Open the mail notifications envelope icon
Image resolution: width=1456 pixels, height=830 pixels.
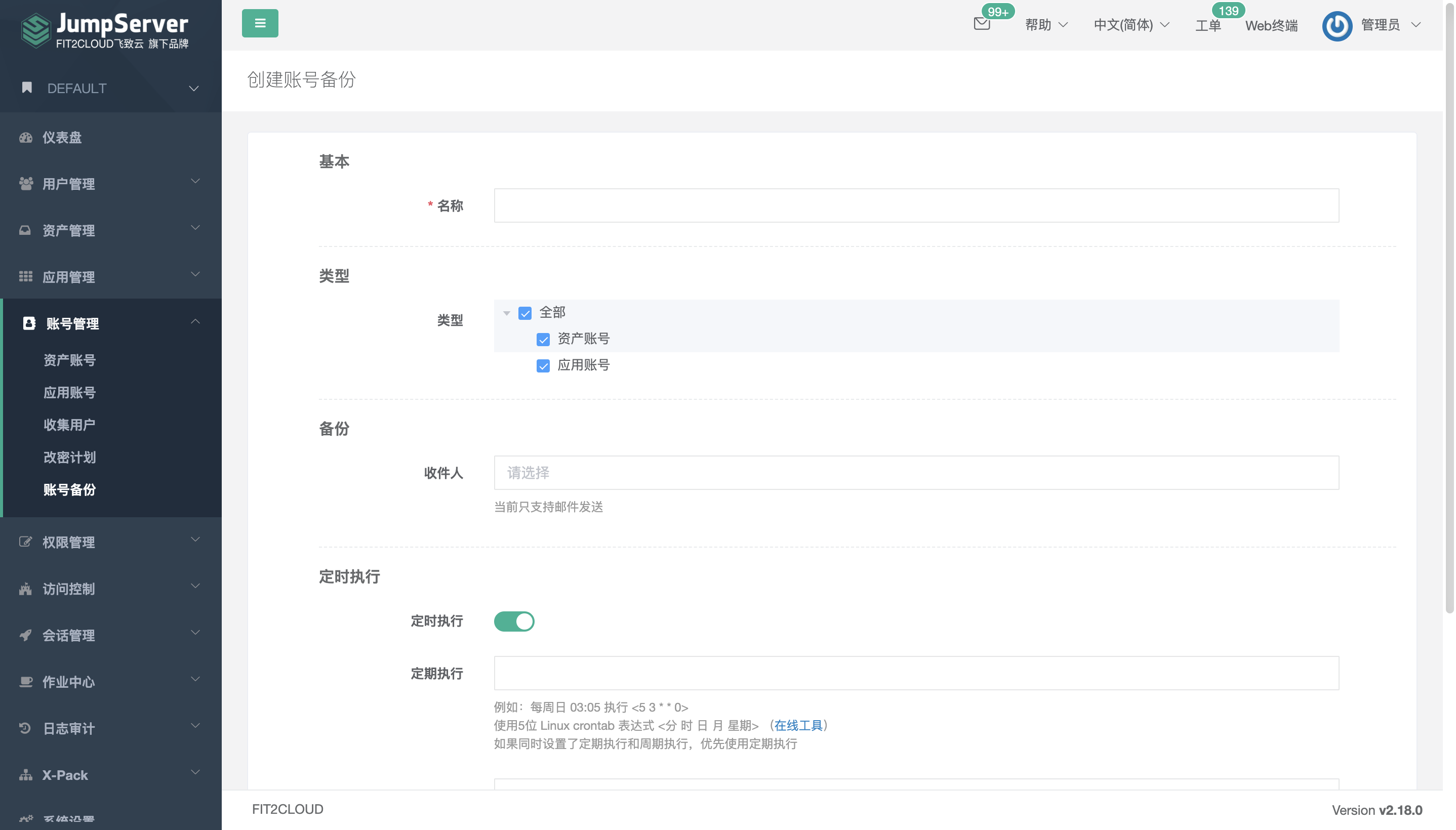(x=981, y=24)
